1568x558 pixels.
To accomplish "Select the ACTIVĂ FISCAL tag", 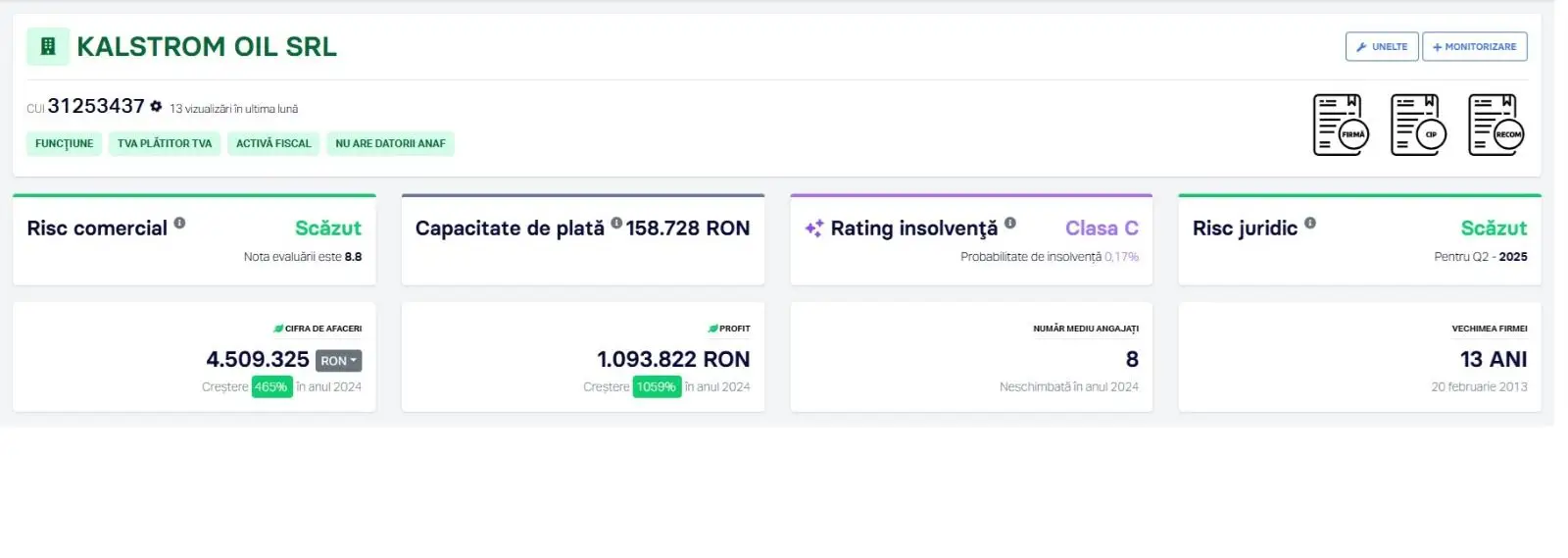I will 272,144.
